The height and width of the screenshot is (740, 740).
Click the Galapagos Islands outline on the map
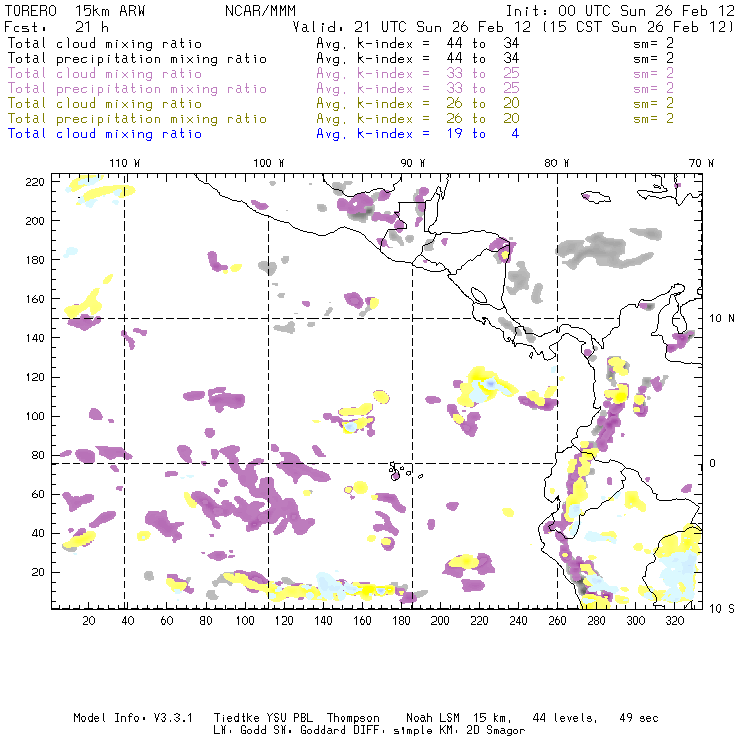[x=399, y=469]
